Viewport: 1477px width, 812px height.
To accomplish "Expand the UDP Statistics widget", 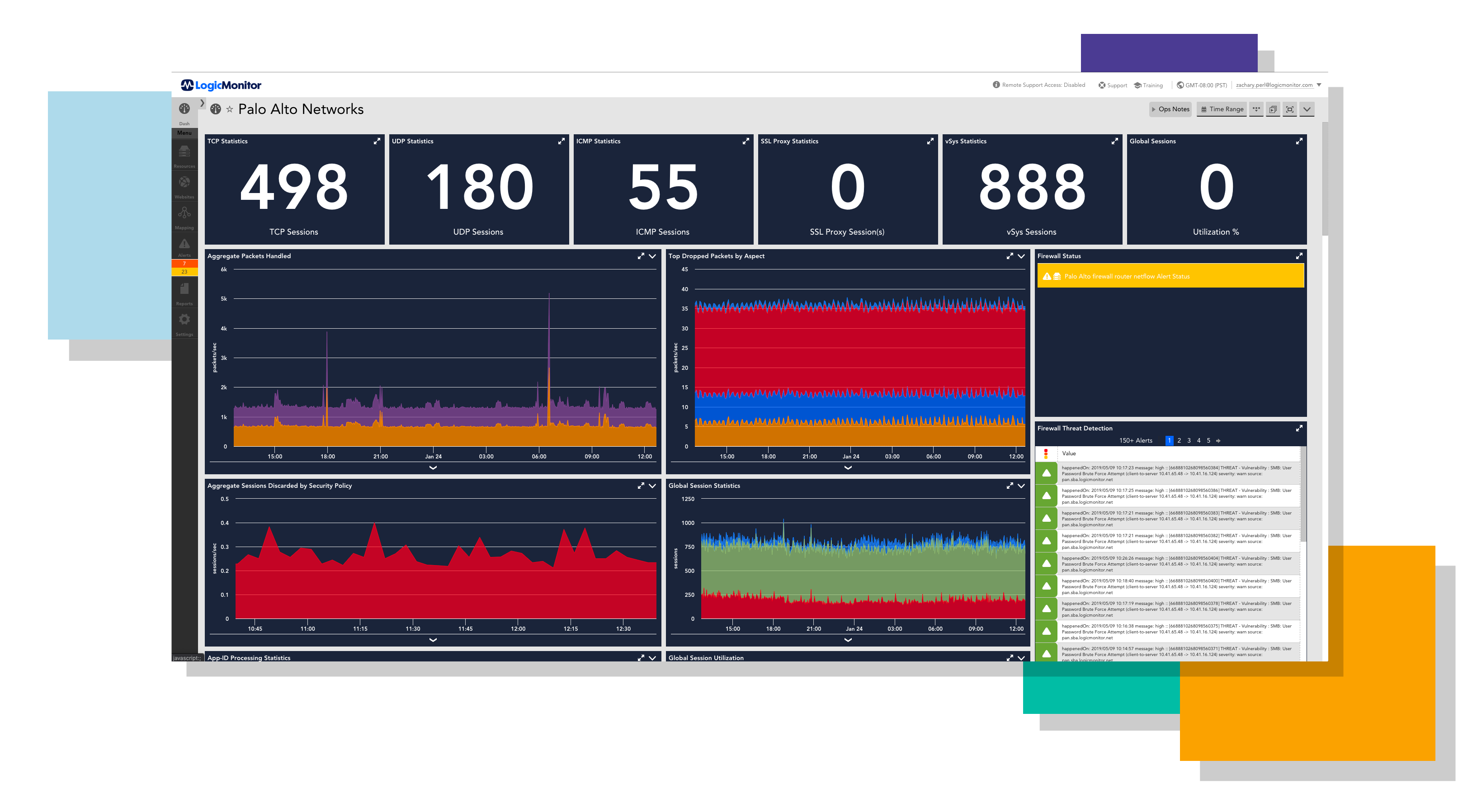I will [x=562, y=141].
